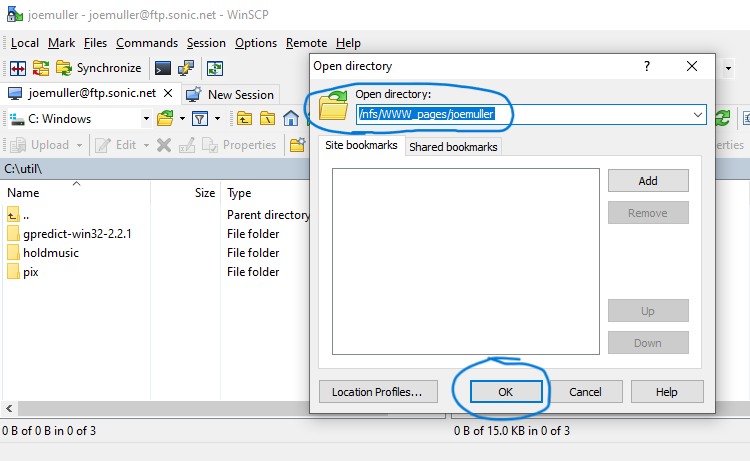750x461 pixels.
Task: Click the local Filter funnel icon
Action: click(x=200, y=118)
